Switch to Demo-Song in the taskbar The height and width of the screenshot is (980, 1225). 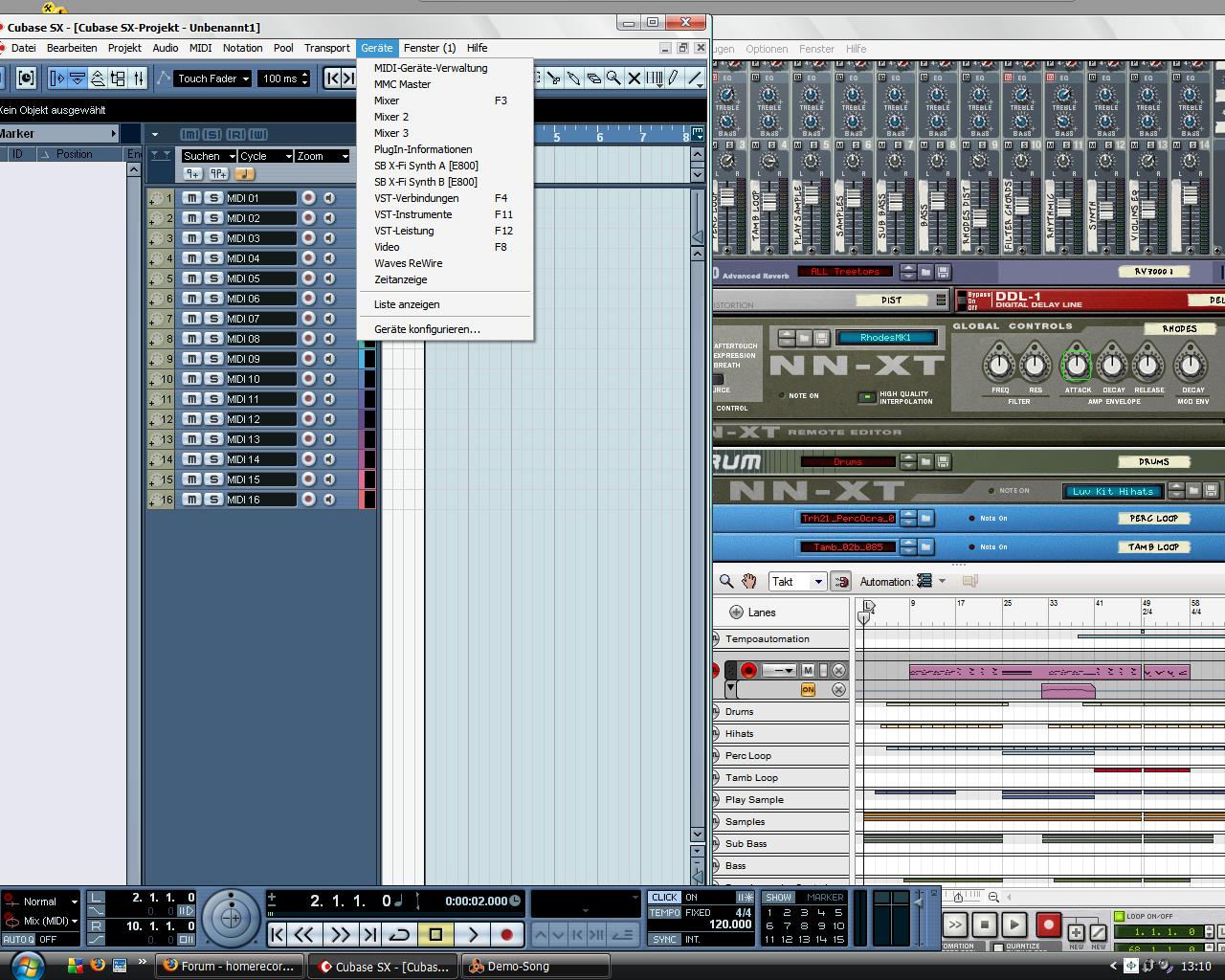536,967
